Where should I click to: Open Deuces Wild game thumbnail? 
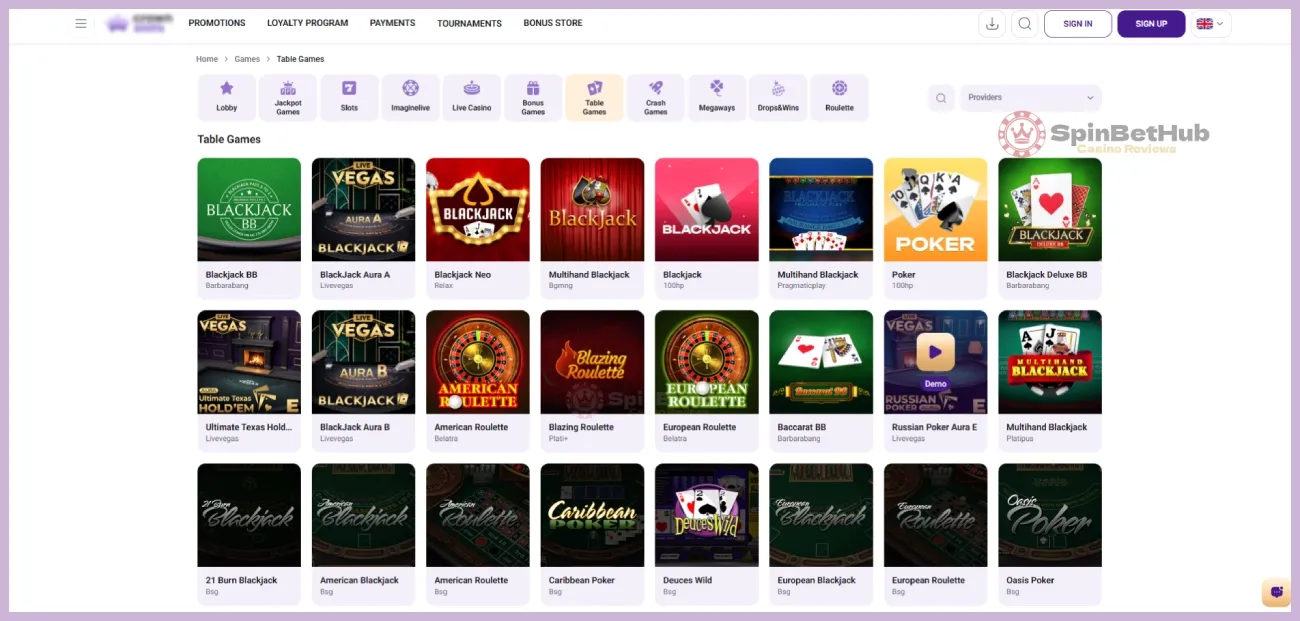(x=706, y=515)
